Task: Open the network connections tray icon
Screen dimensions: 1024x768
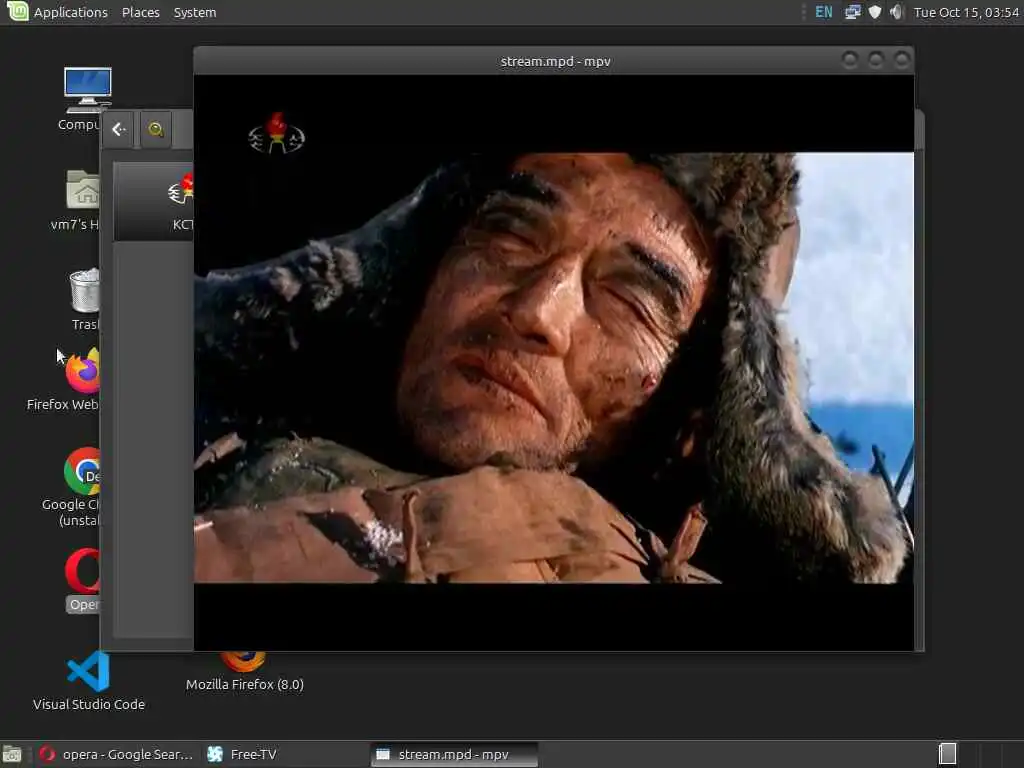Action: [x=852, y=12]
